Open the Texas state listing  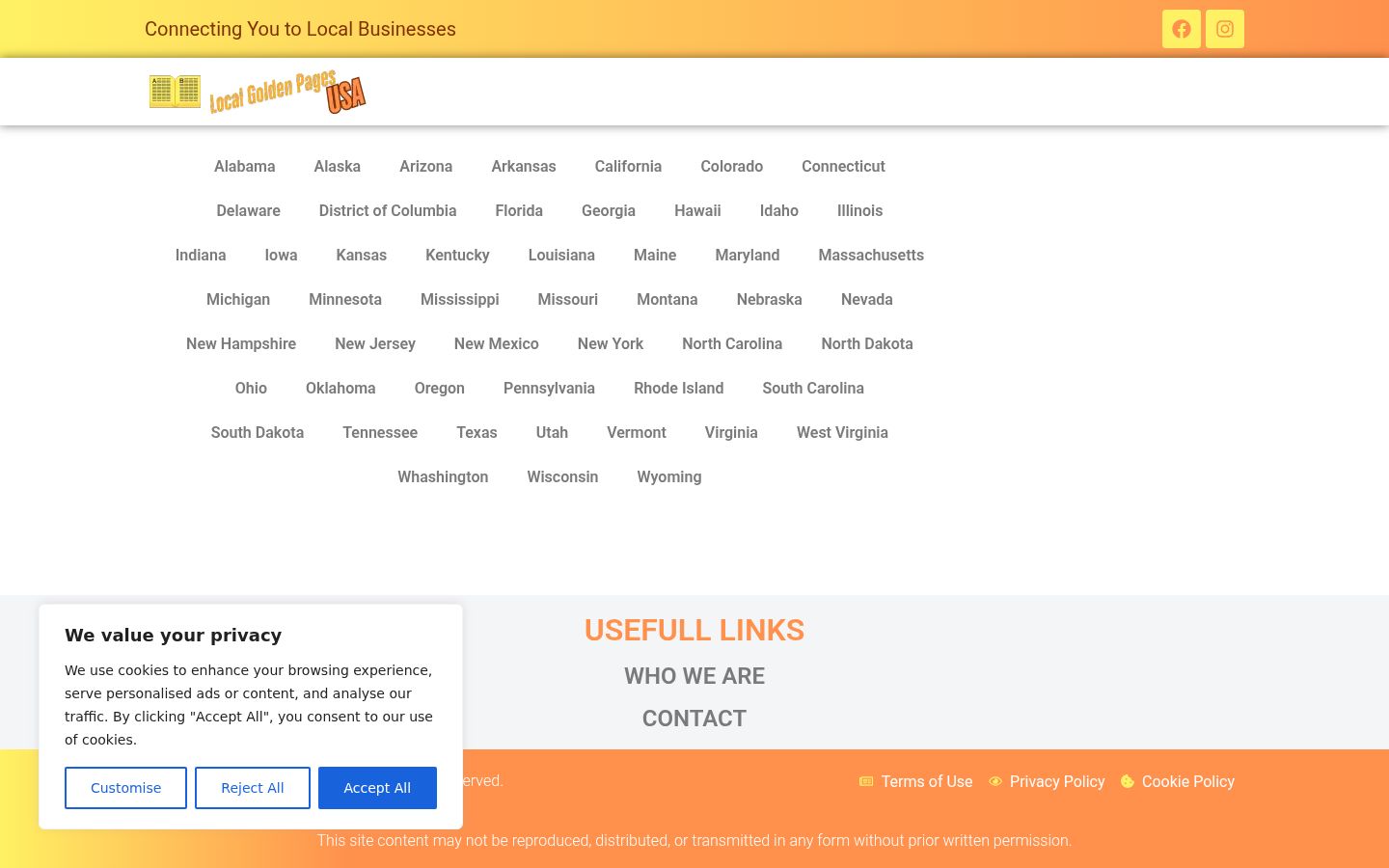tap(477, 432)
